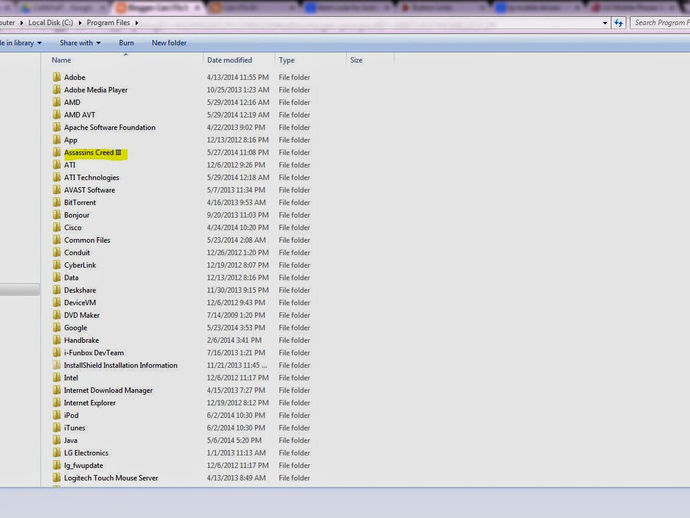Click the DVD Maker folder icon

(x=57, y=316)
